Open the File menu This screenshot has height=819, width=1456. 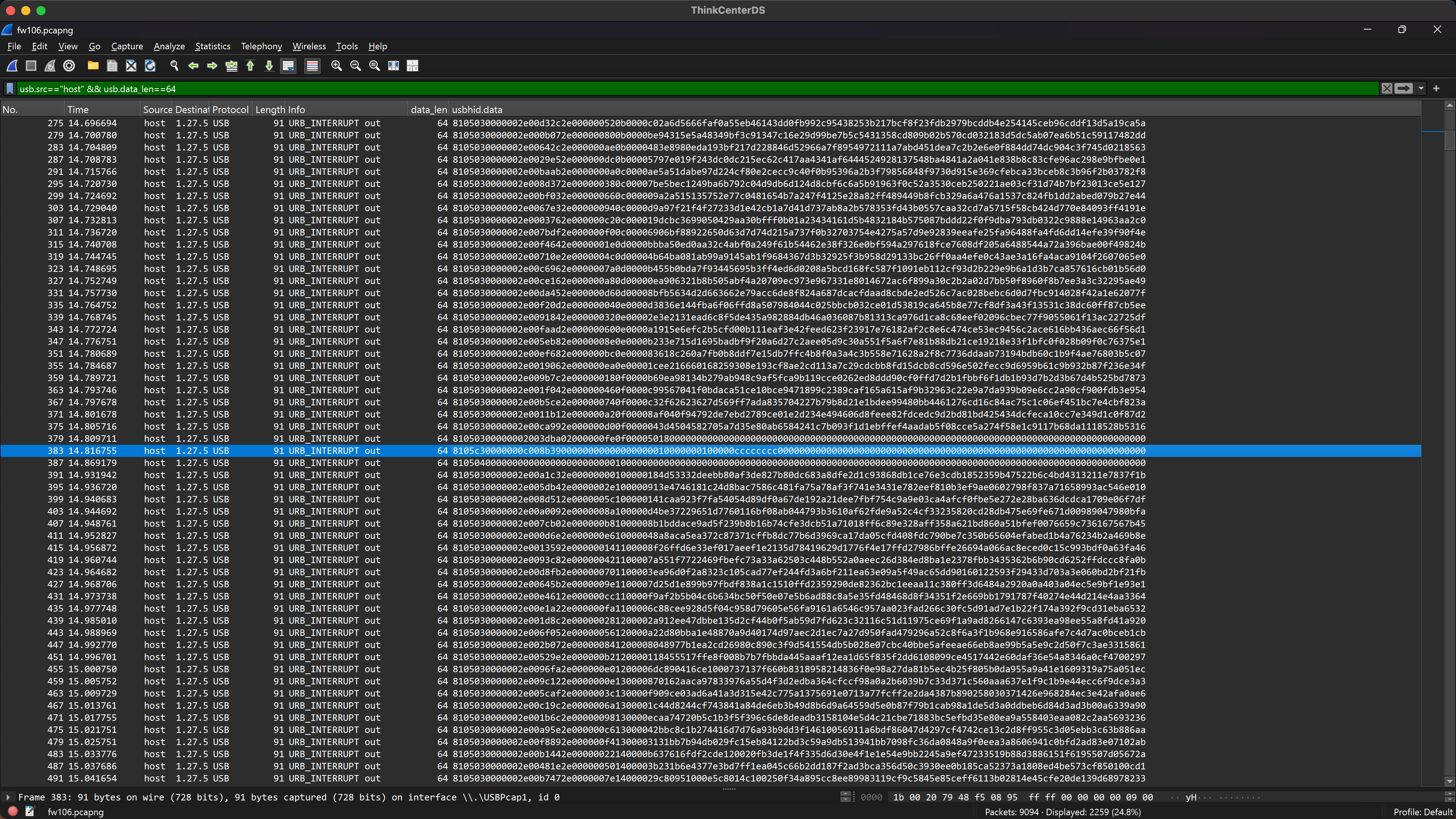pos(14,46)
